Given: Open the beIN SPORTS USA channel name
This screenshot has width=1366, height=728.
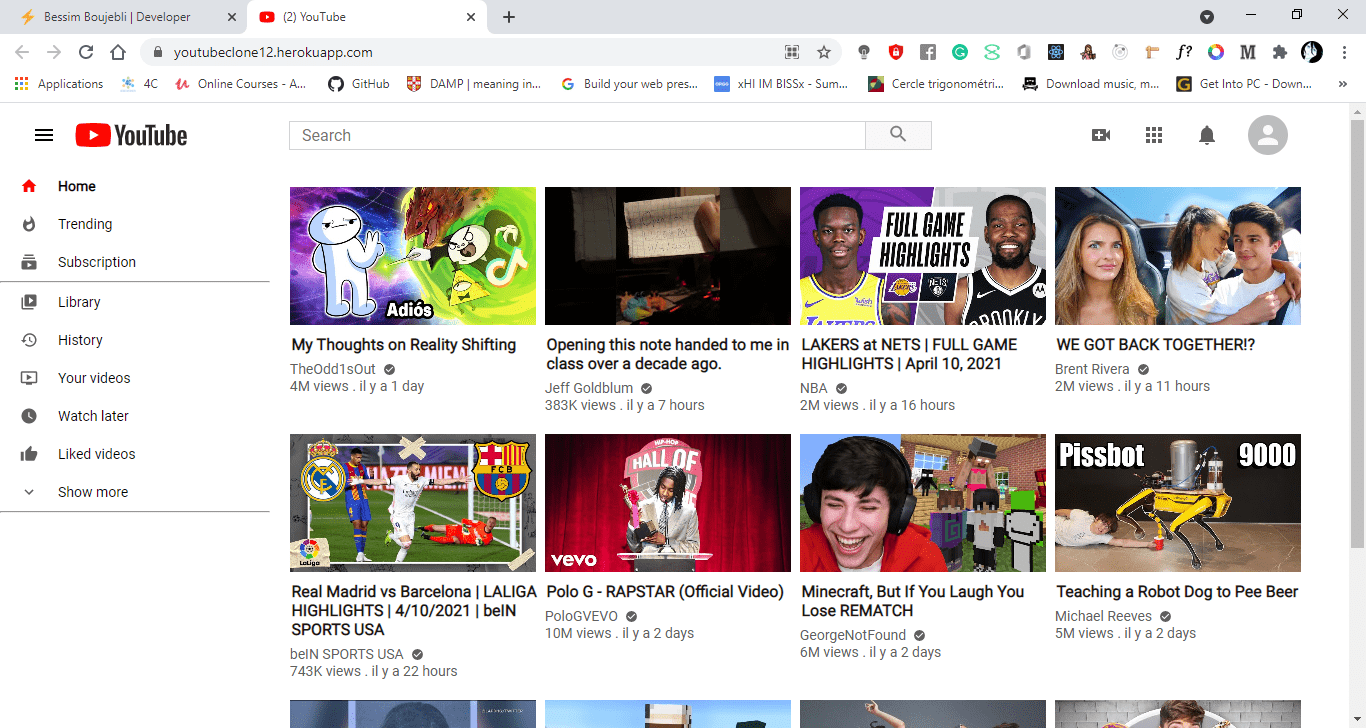Looking at the screenshot, I should point(347,654).
